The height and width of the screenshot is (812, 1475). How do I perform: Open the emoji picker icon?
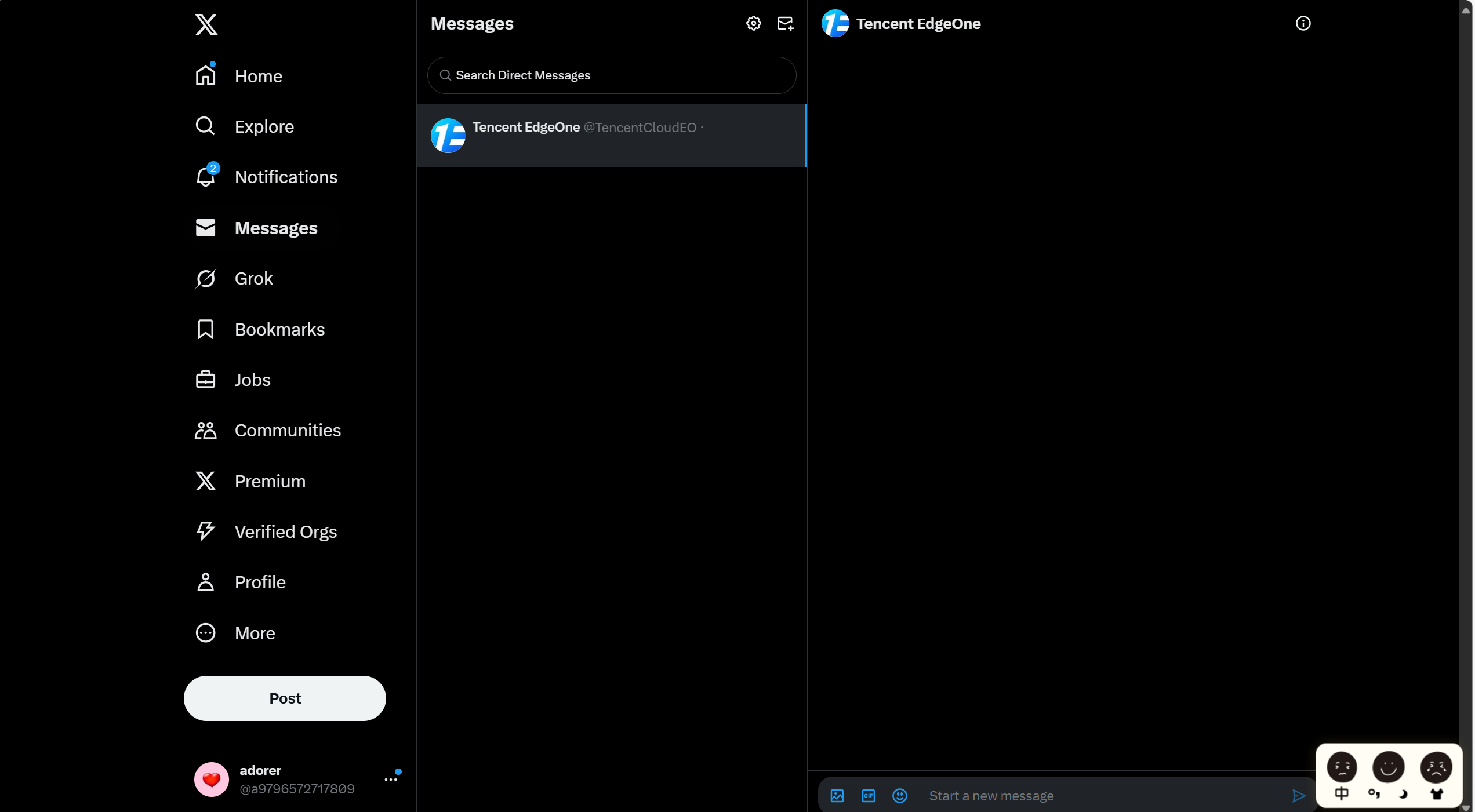point(899,796)
